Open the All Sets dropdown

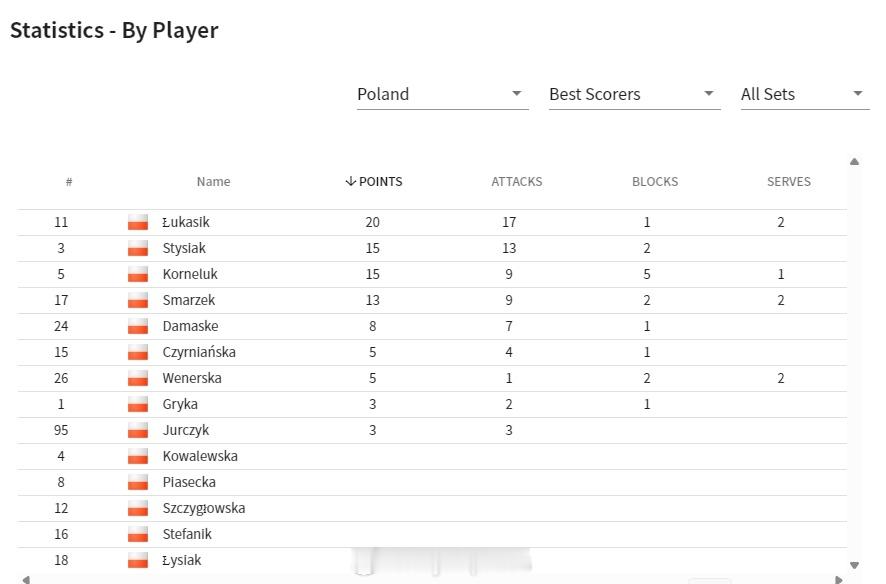point(805,94)
